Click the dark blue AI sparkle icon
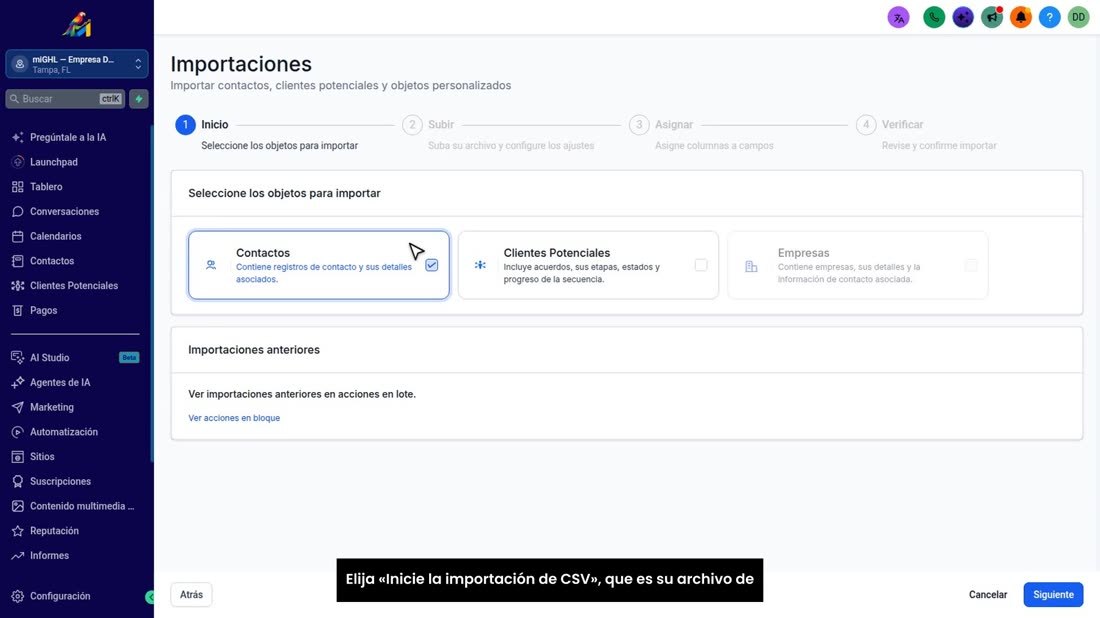Viewport: 1100px width, 618px height. pyautogui.click(x=962, y=18)
